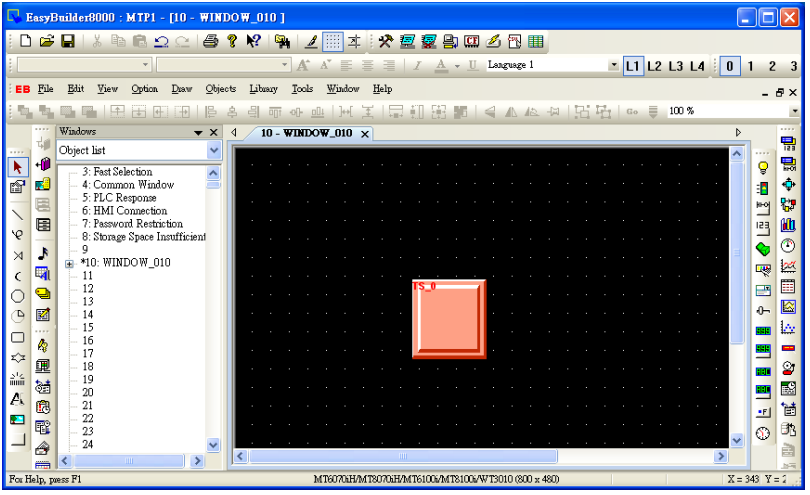Insert a bar graph object
Screen dimensions: 810x495
(x=788, y=224)
